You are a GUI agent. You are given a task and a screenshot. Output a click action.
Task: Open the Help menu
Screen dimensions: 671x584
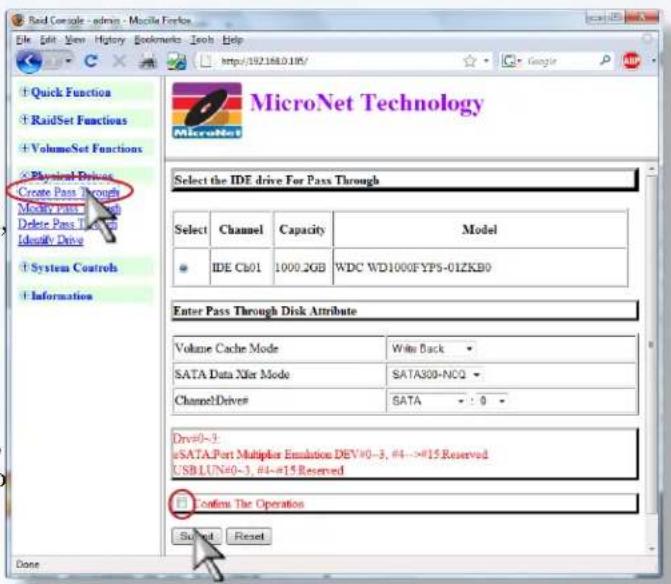click(x=232, y=40)
